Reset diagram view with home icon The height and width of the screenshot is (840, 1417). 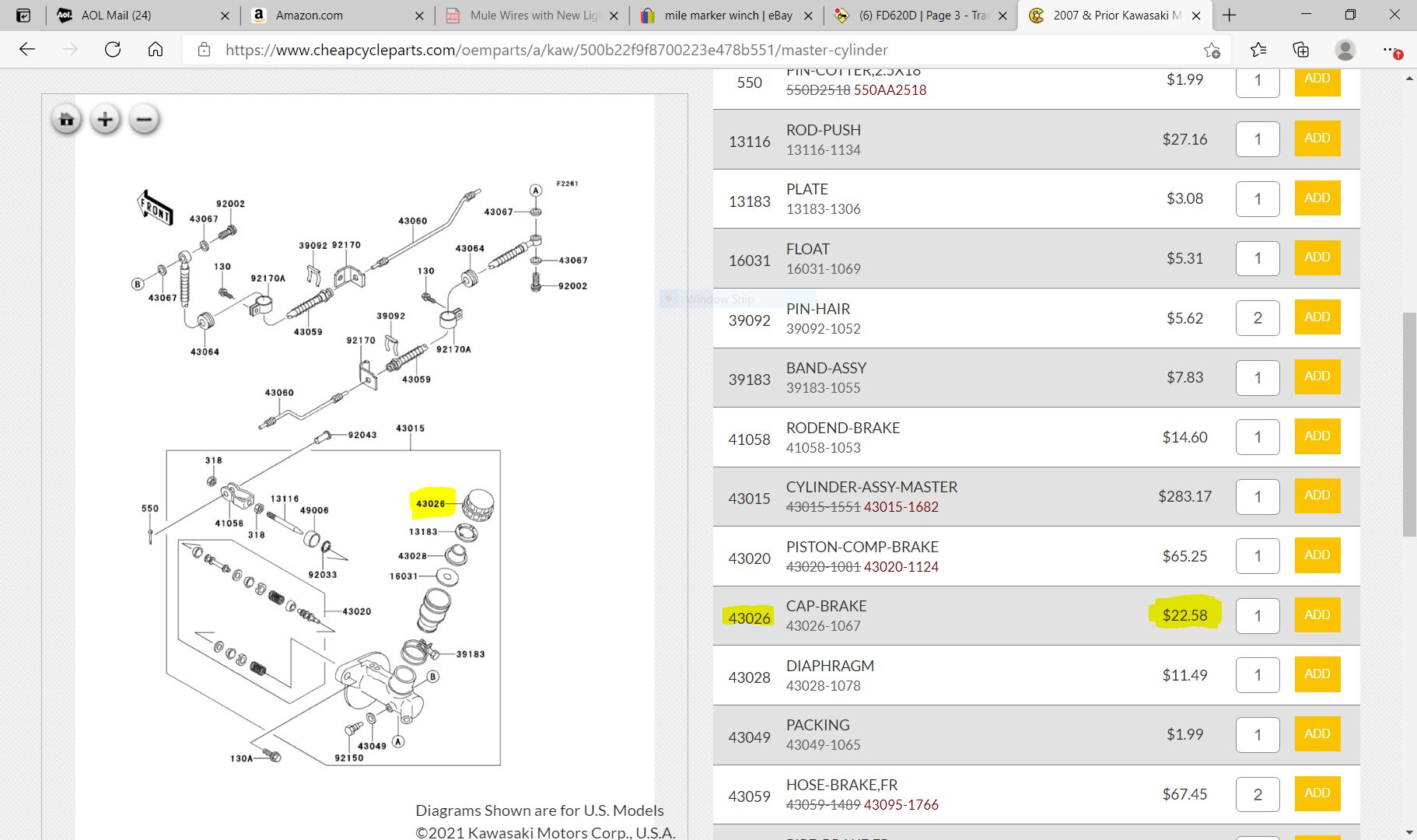[x=67, y=120]
